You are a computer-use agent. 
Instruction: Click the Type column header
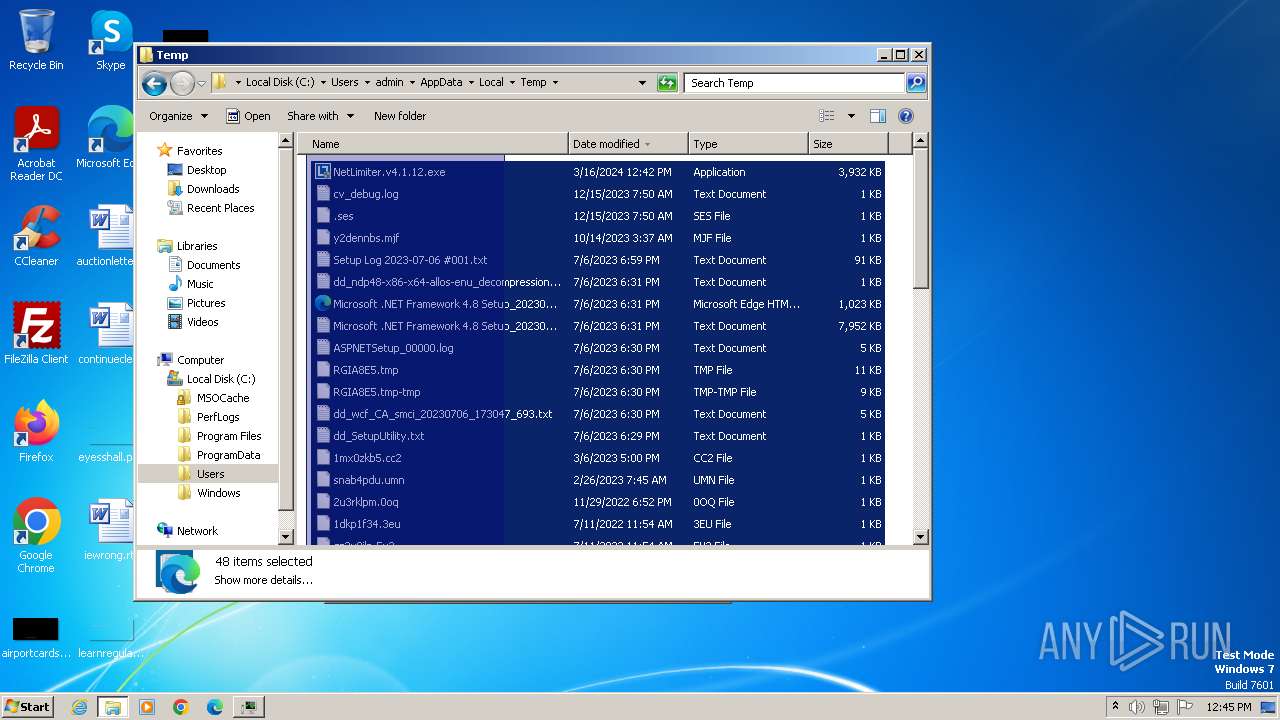(x=748, y=144)
